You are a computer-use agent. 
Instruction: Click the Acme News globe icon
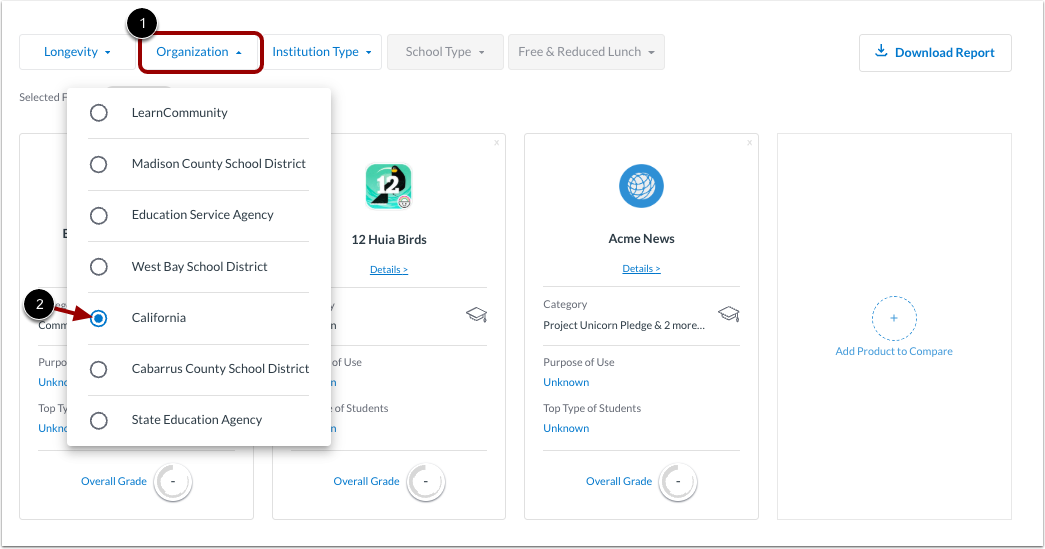pyautogui.click(x=641, y=186)
